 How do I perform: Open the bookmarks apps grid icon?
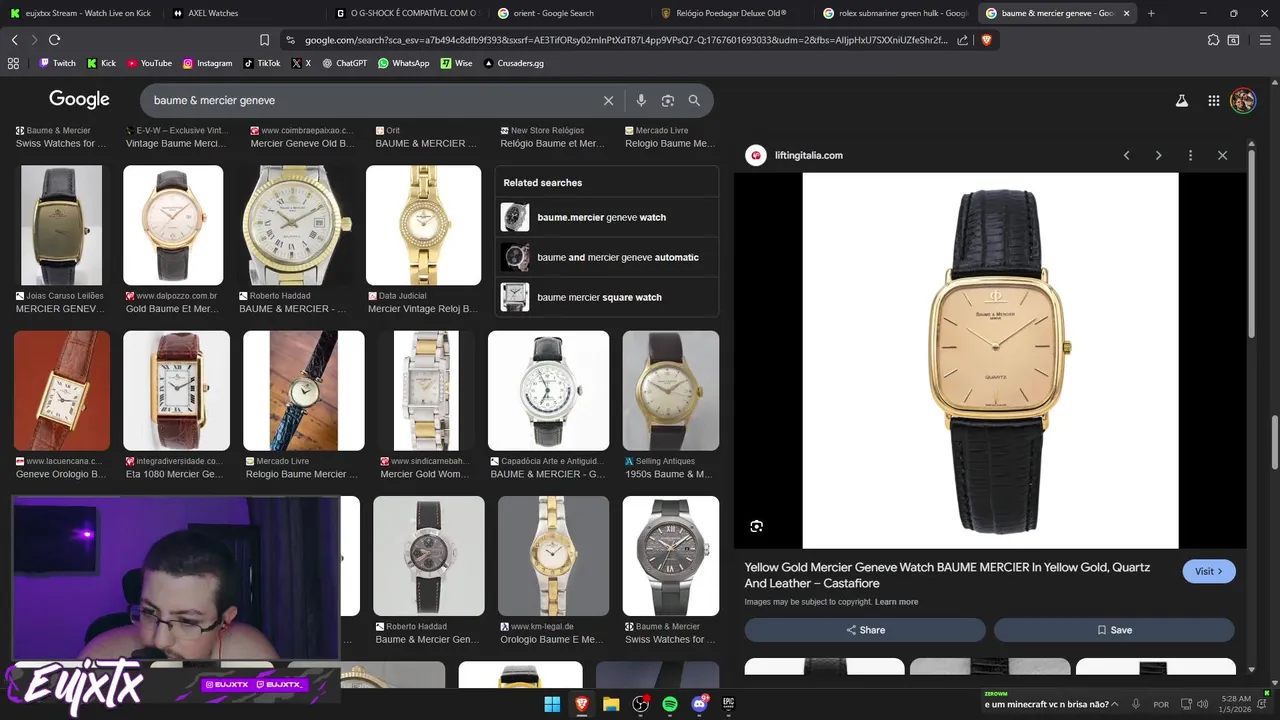point(13,63)
